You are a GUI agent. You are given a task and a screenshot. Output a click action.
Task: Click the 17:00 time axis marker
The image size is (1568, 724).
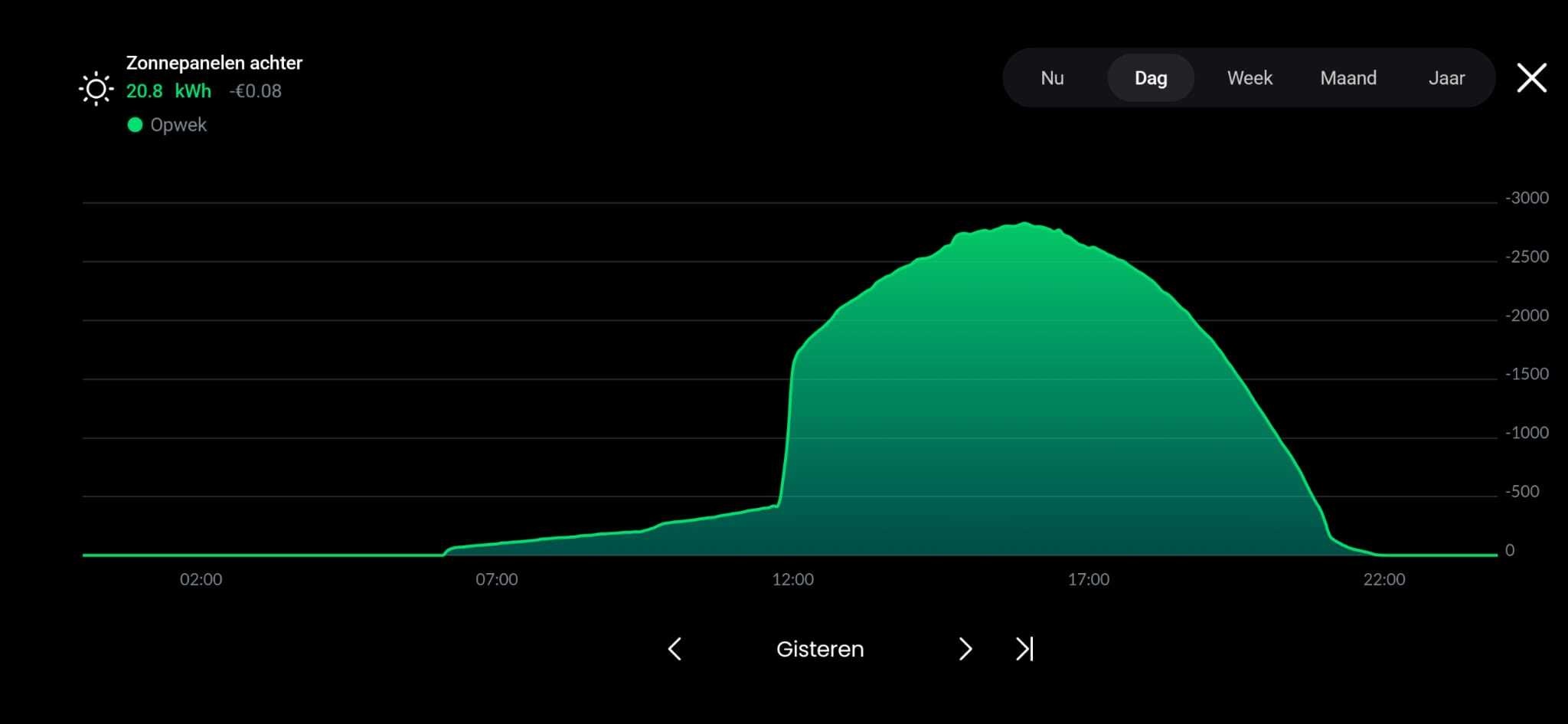pos(1088,579)
